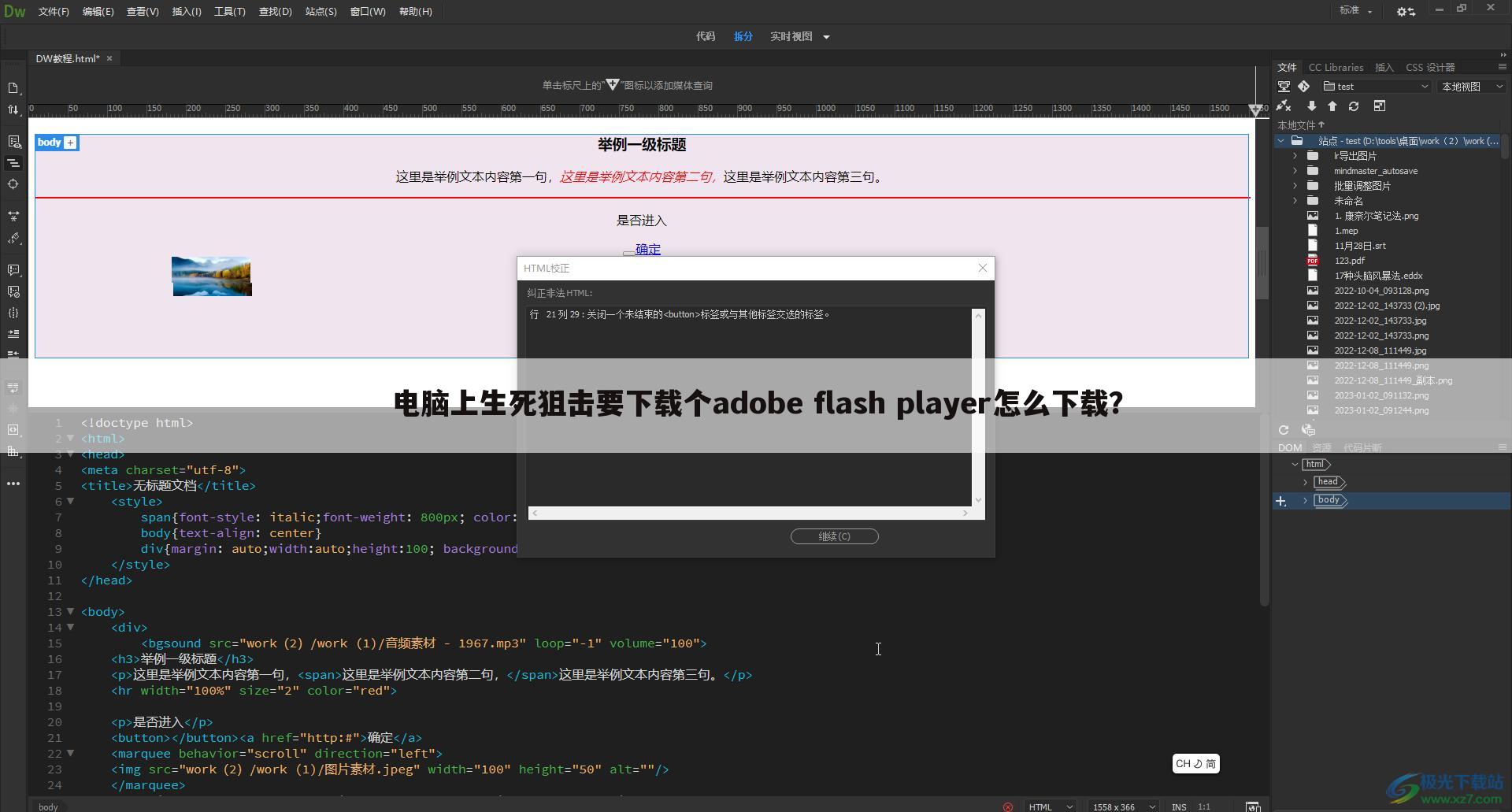This screenshot has height=812, width=1512.
Task: Click the Expand All toolbar icon
Action: [13, 216]
